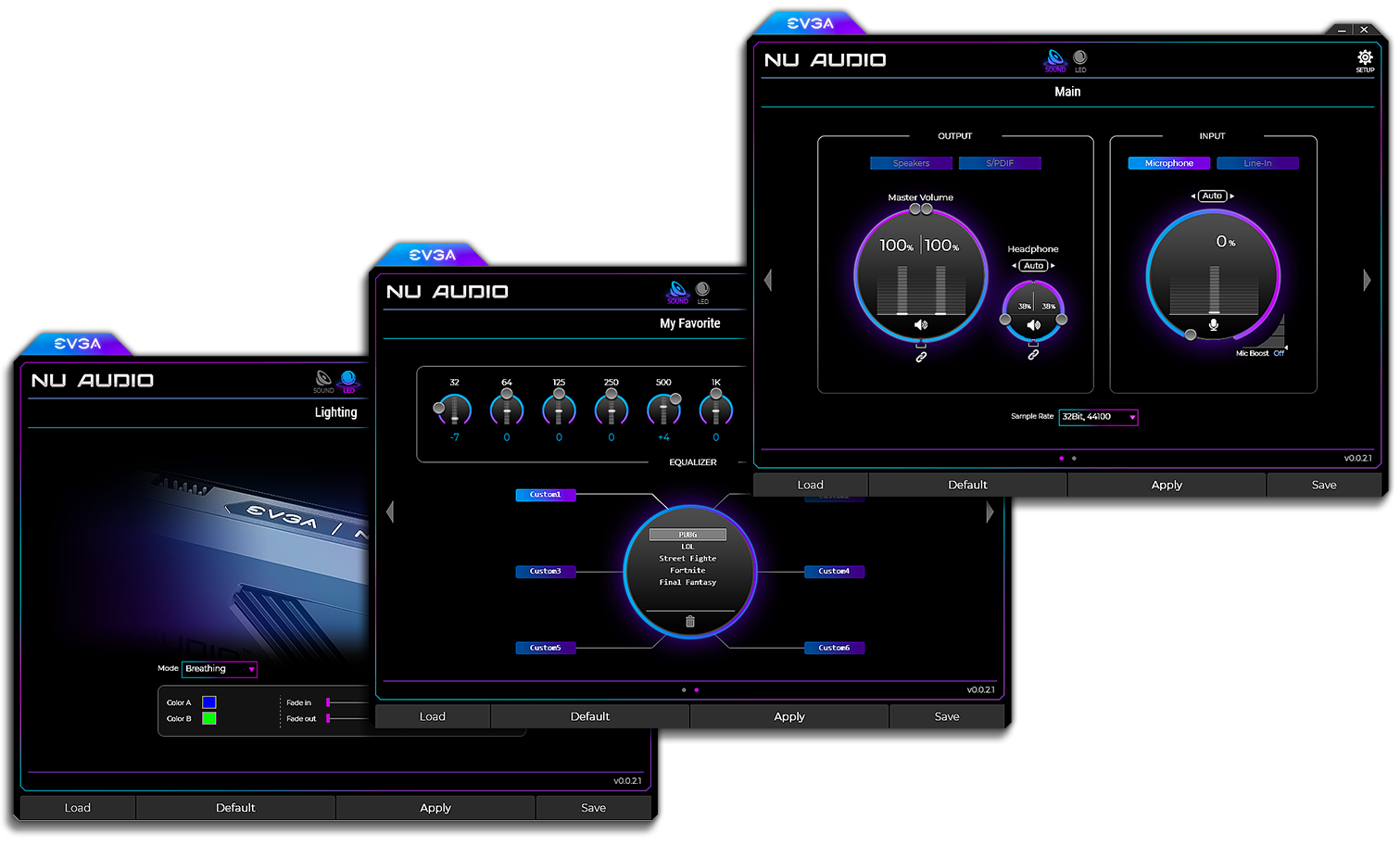Select LED icon in My Favorite window
Image resolution: width=1400 pixels, height=846 pixels.
(702, 292)
